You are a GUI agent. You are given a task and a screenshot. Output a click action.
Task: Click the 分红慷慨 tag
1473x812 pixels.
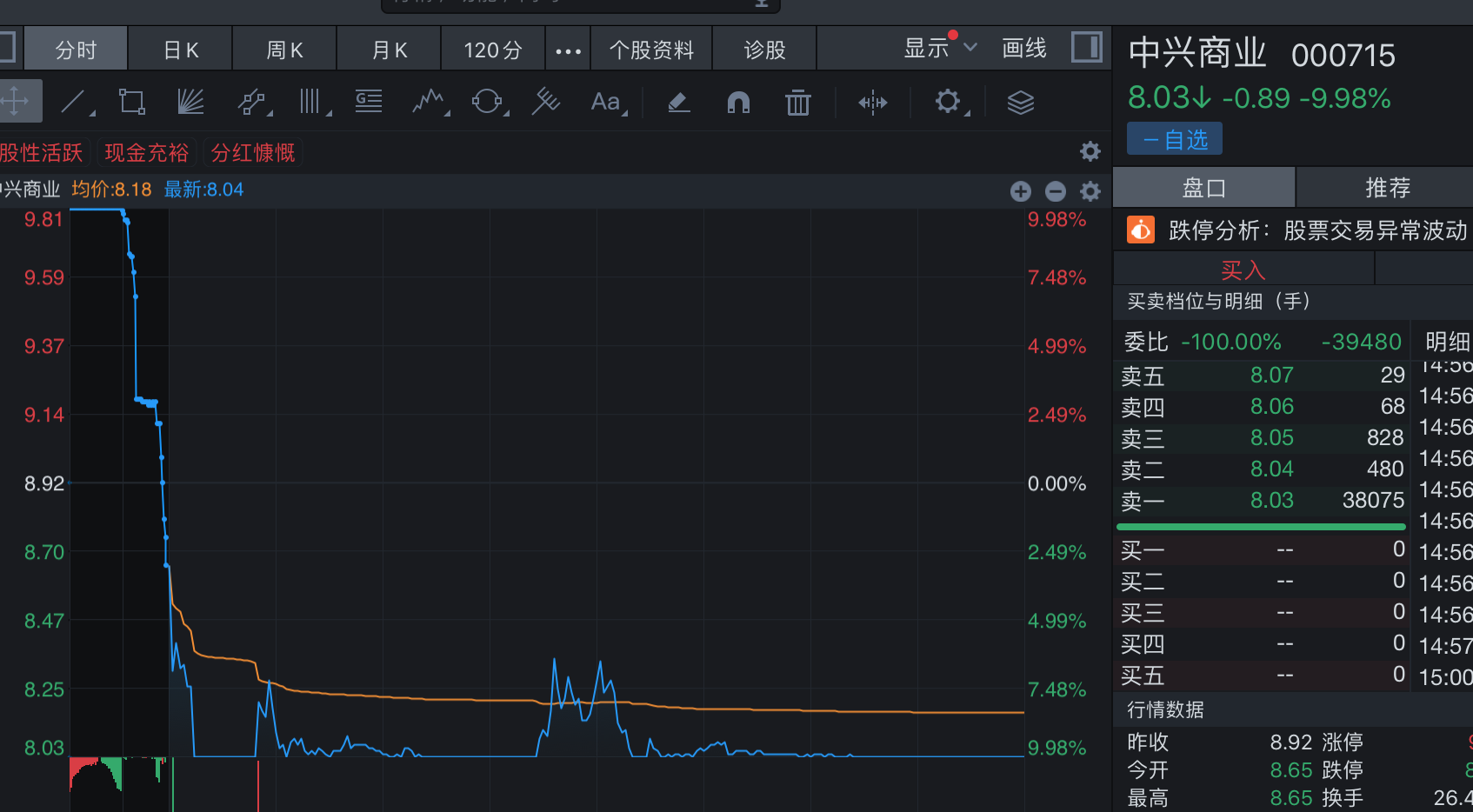coord(253,153)
